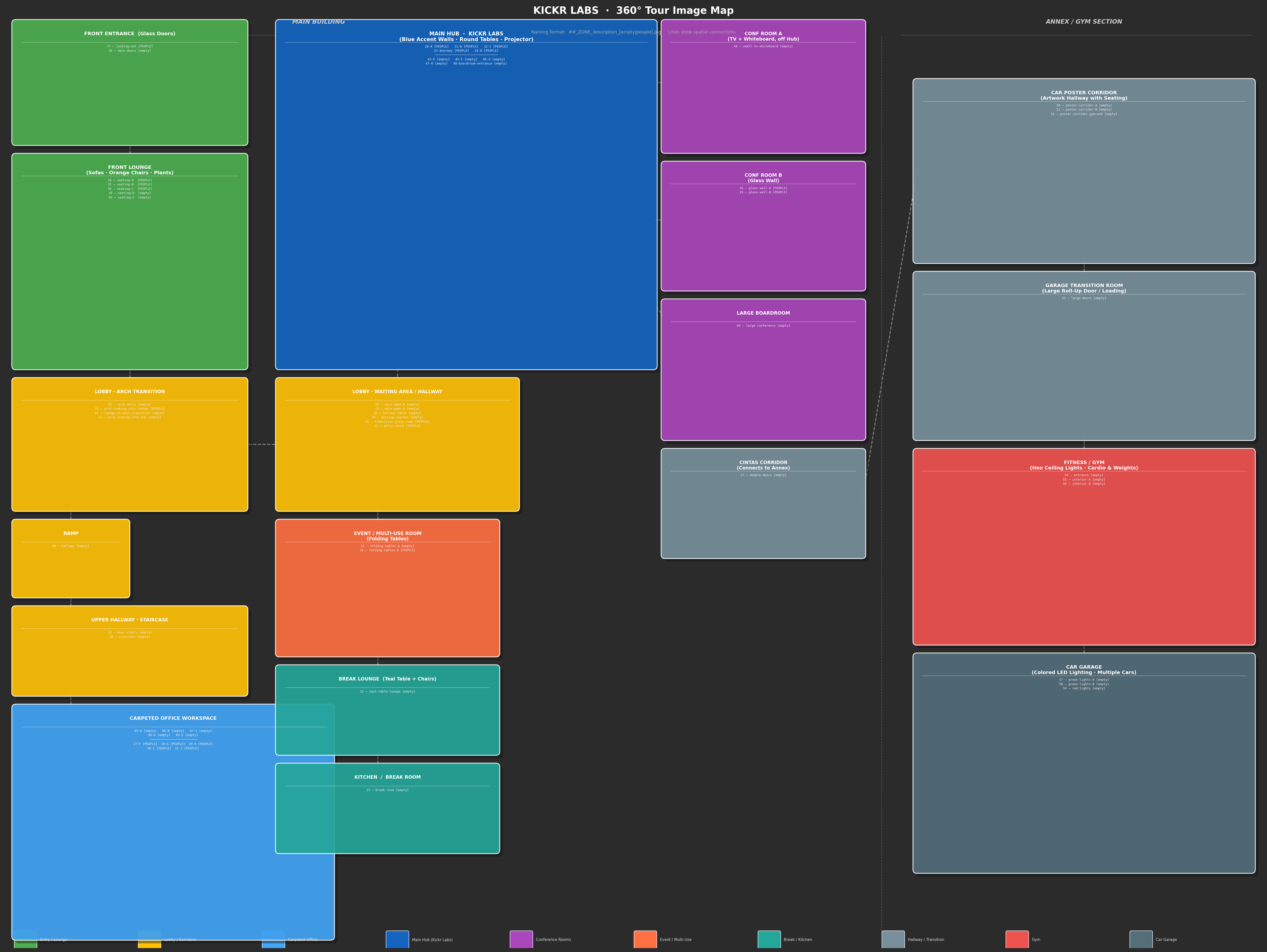Click the yellow Lobby / Corridors legend swatch
The image size is (1267, 952).
coord(149,939)
